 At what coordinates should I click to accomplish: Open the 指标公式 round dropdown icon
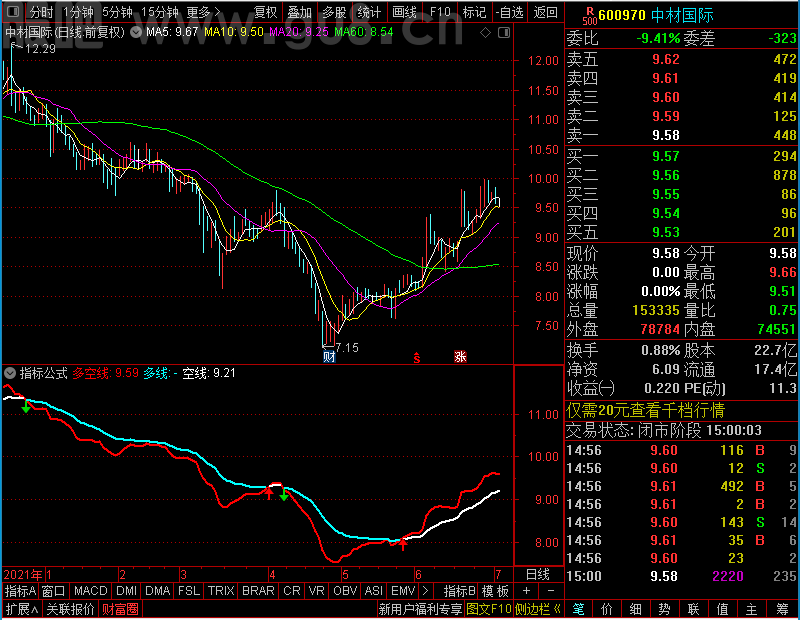click(x=10, y=373)
